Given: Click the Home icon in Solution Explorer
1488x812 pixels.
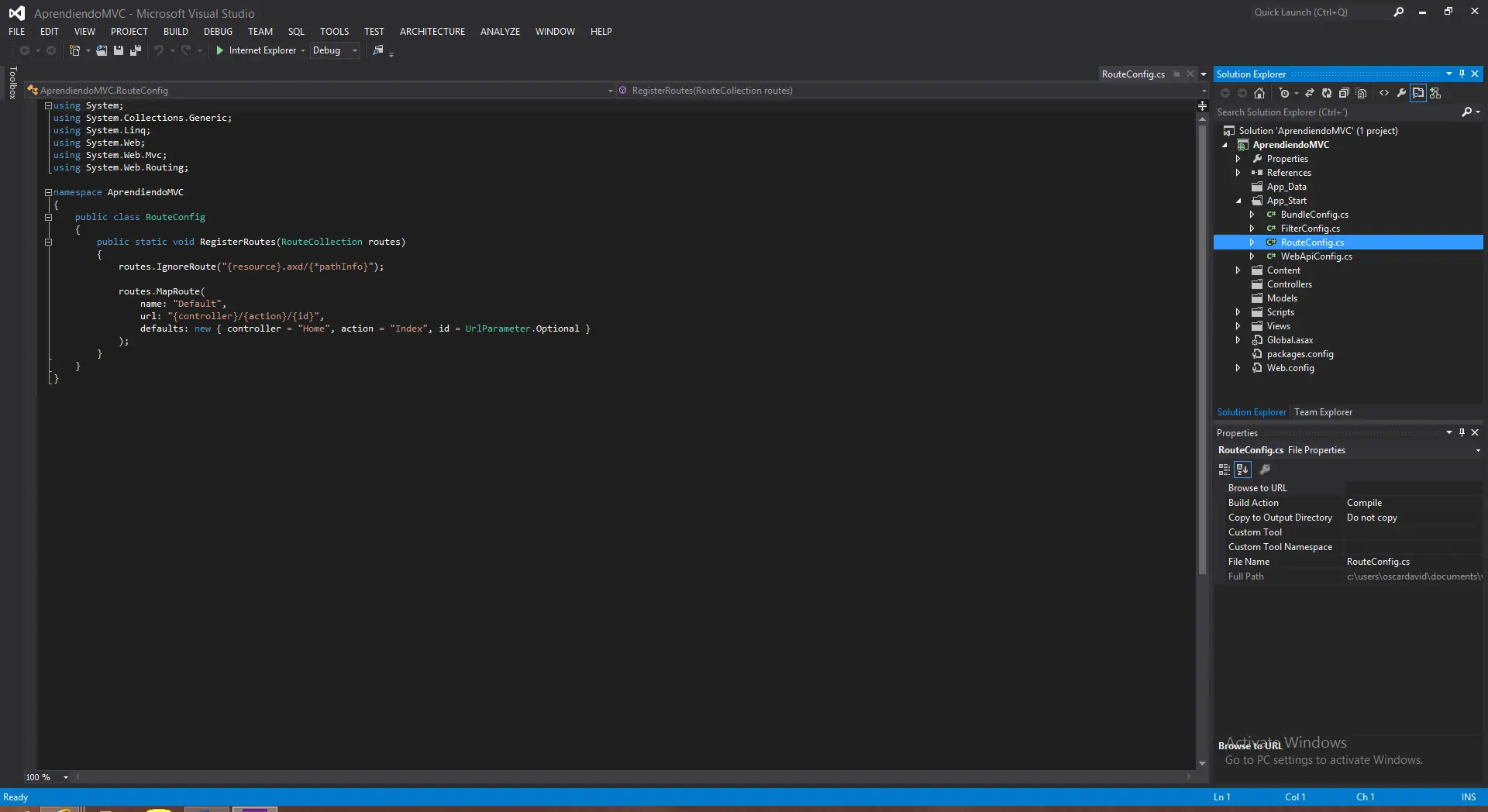Looking at the screenshot, I should pos(1259,93).
